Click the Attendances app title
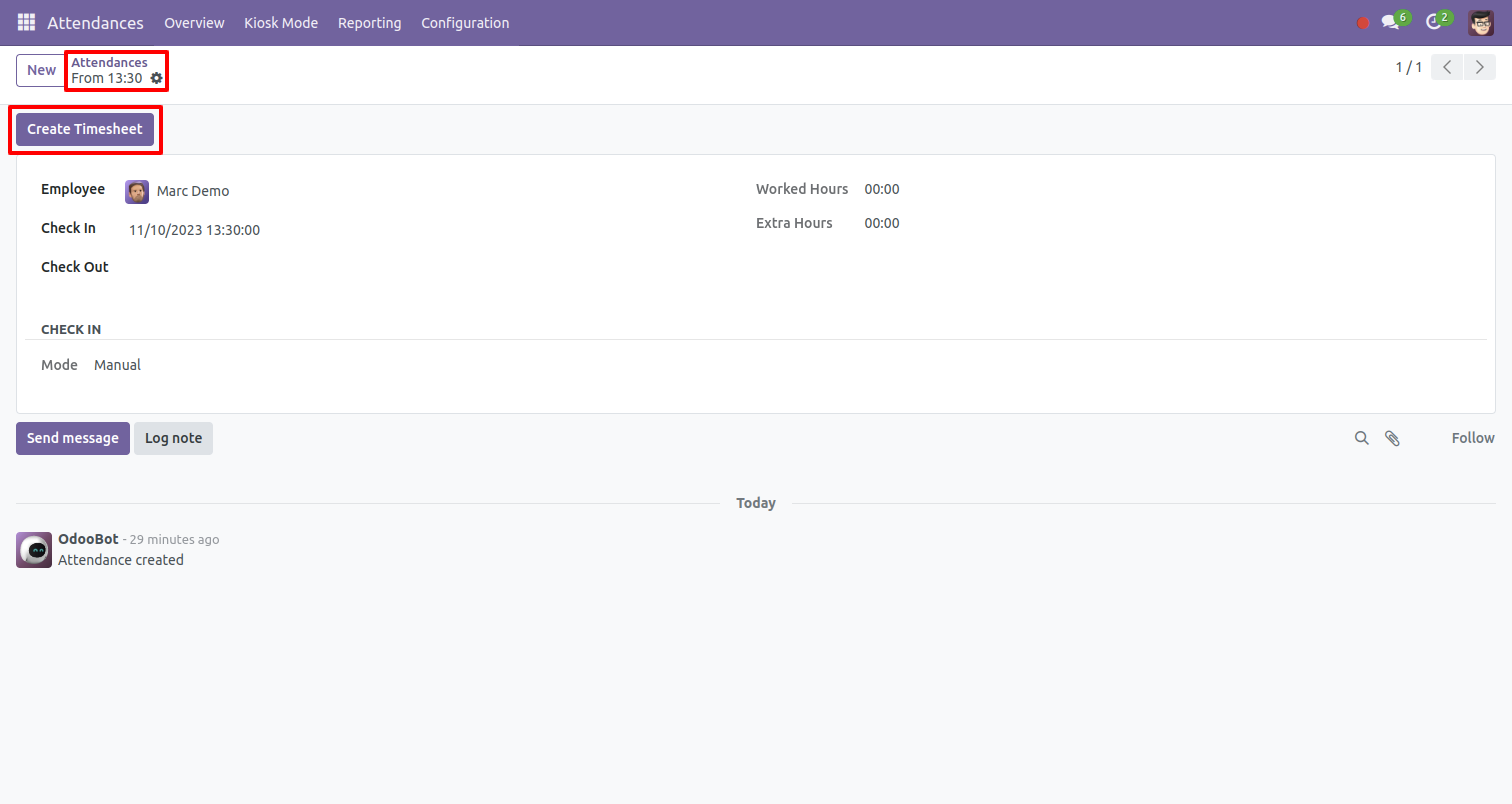The image size is (1512, 804). point(95,22)
